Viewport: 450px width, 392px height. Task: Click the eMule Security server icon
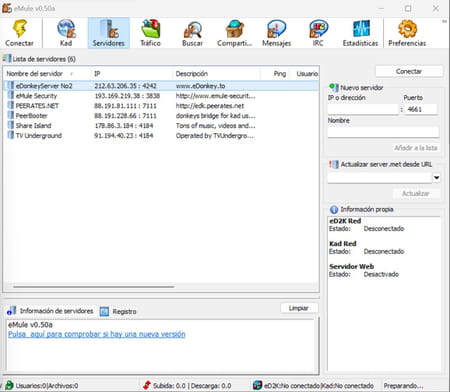11,96
